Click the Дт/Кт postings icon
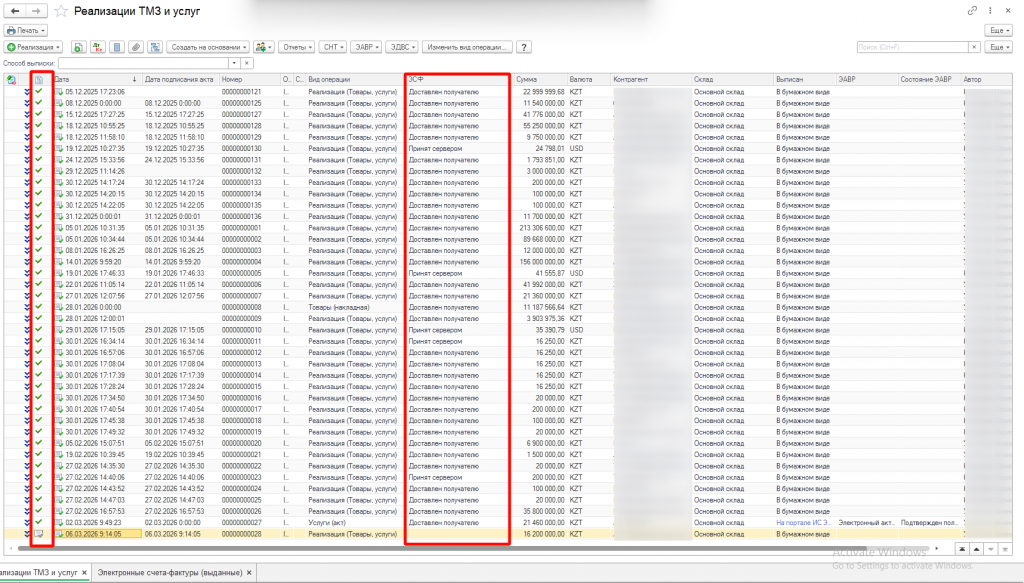 pyautogui.click(x=97, y=47)
